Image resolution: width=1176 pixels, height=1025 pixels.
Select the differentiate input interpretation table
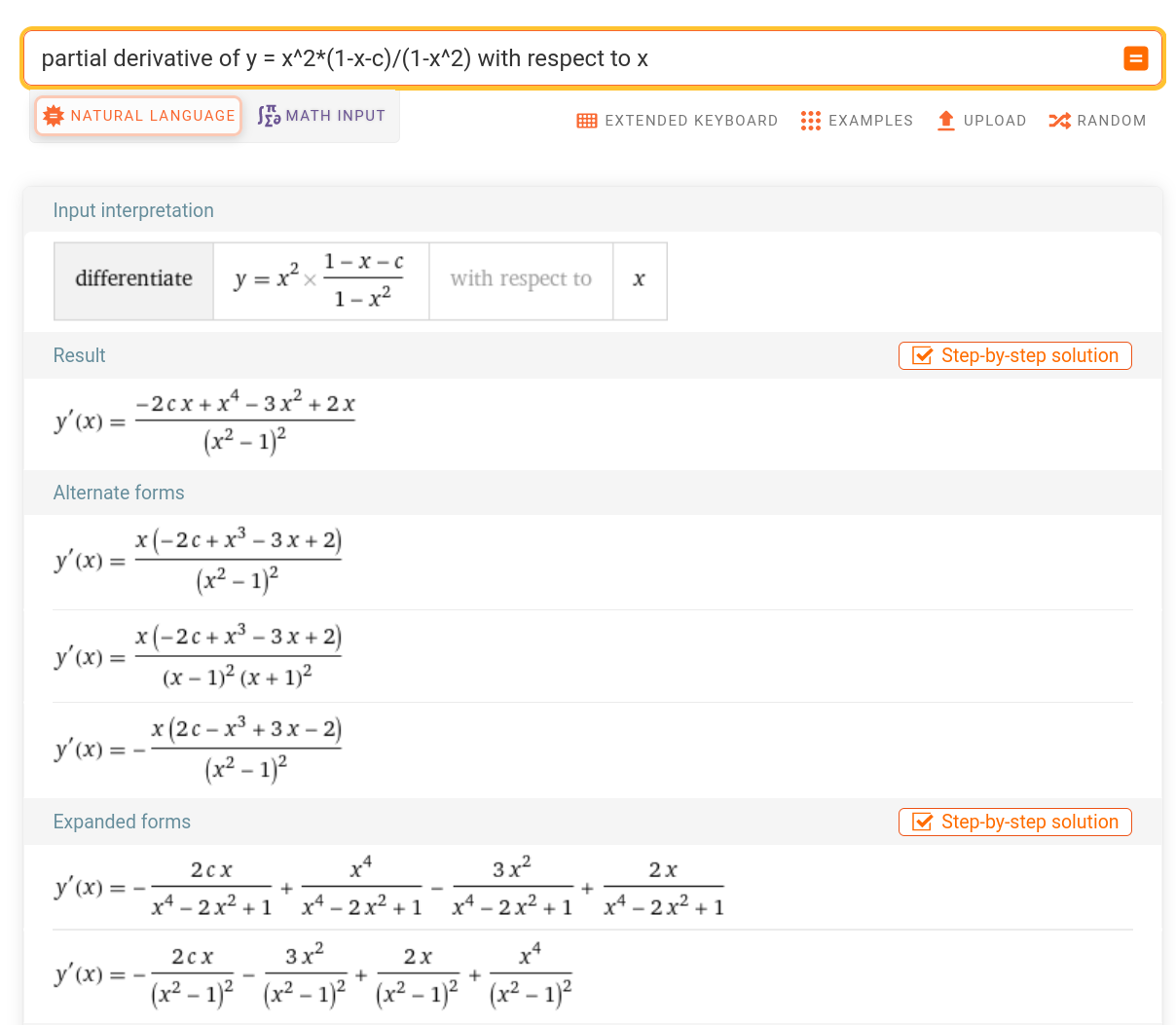[x=360, y=281]
